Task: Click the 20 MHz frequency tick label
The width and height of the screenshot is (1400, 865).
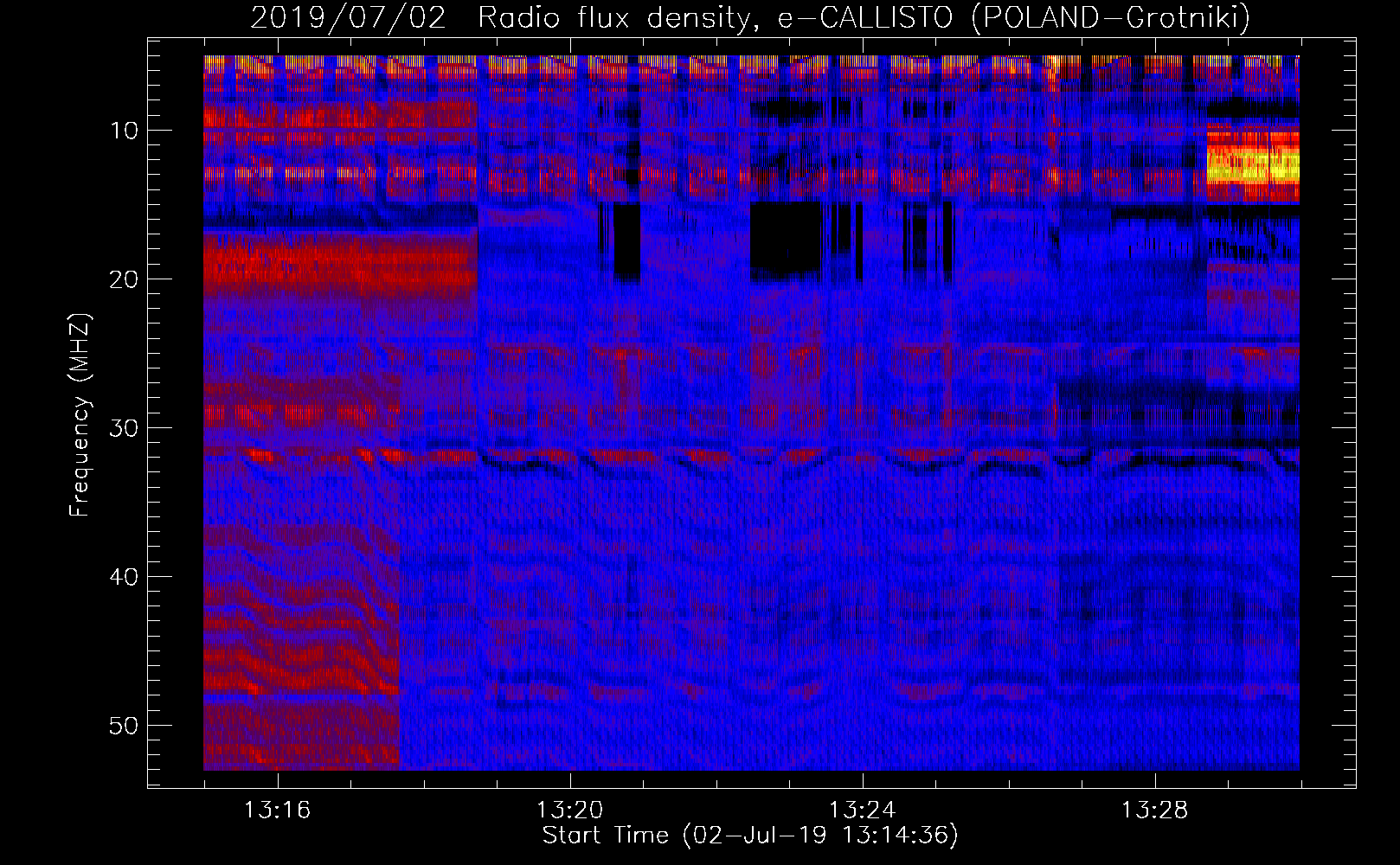Action: click(x=124, y=279)
